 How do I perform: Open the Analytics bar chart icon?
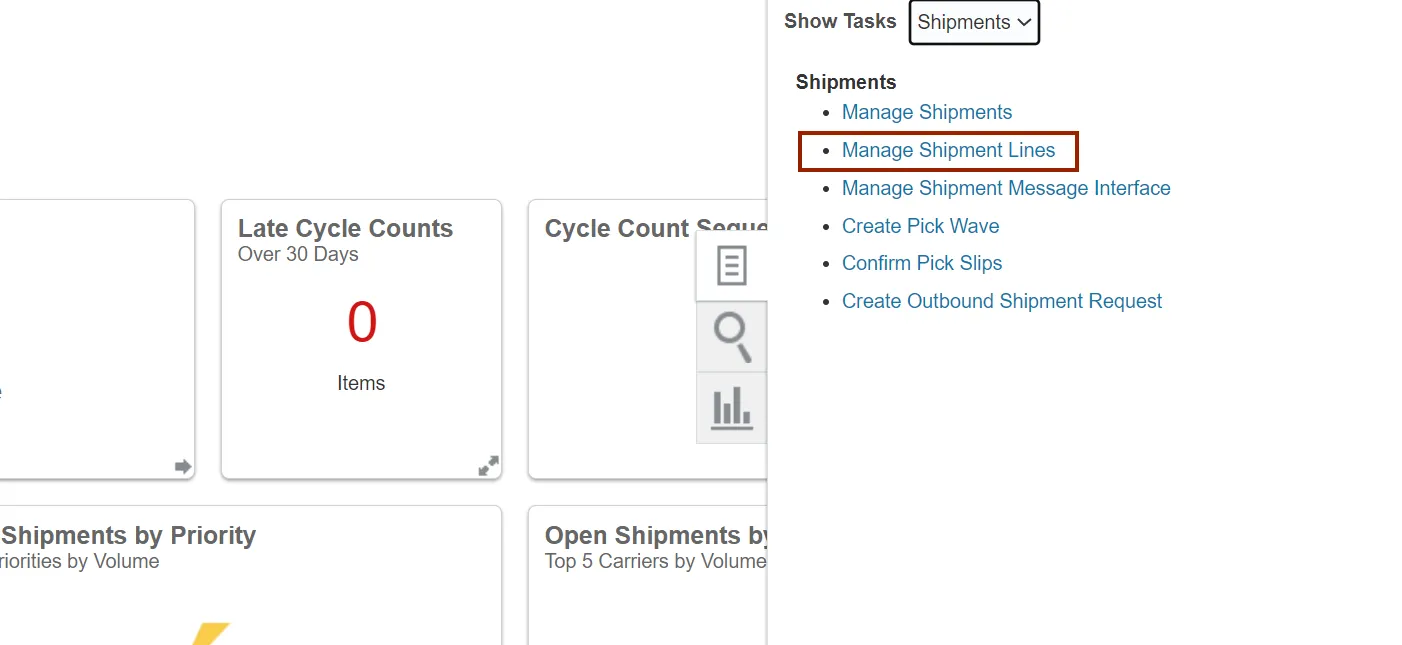pyautogui.click(x=731, y=408)
